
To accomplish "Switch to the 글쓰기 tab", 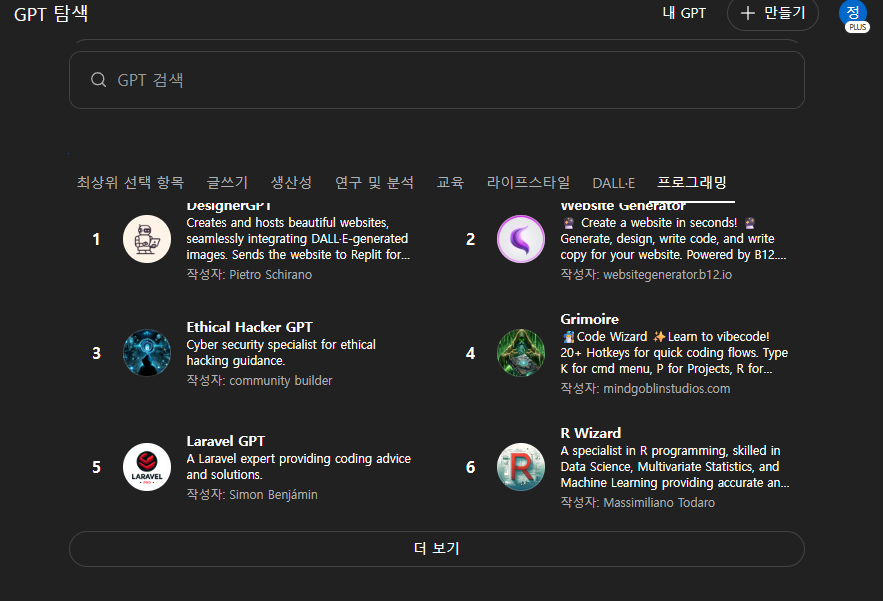I will pyautogui.click(x=228, y=182).
